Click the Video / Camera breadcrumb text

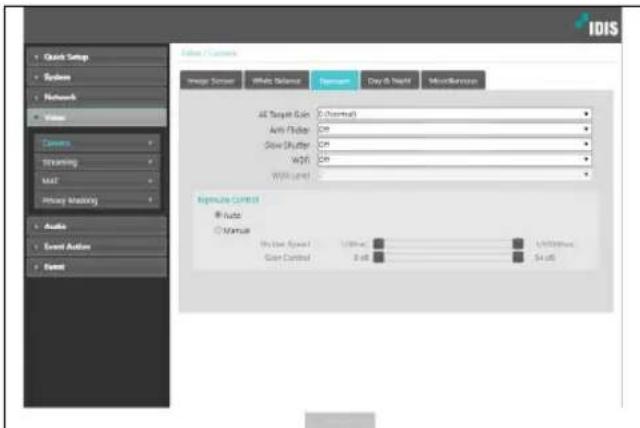pos(209,53)
